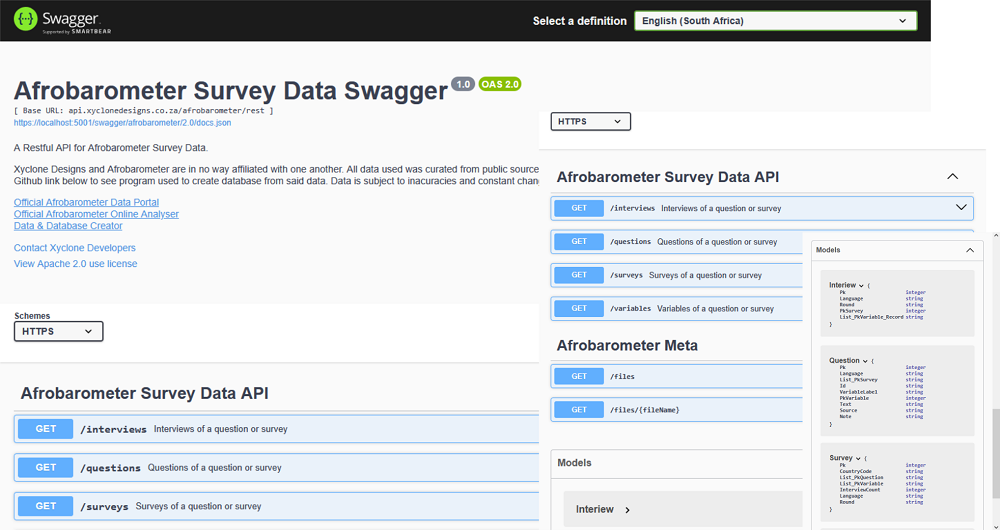Collapse Afrobarometer Survey Data API section chevron
This screenshot has width=1000, height=530.
(x=953, y=177)
